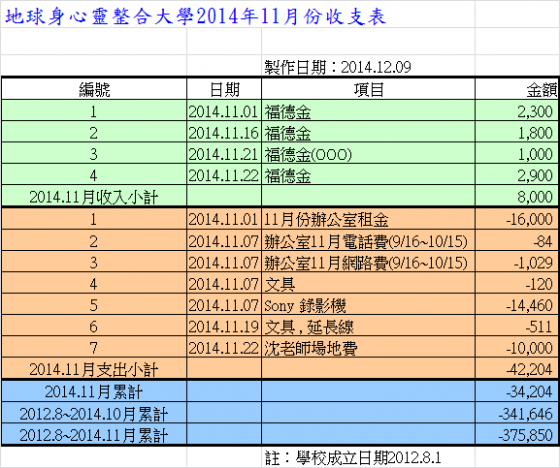Click the 編號 column header
This screenshot has height=468, width=560.
tap(94, 89)
